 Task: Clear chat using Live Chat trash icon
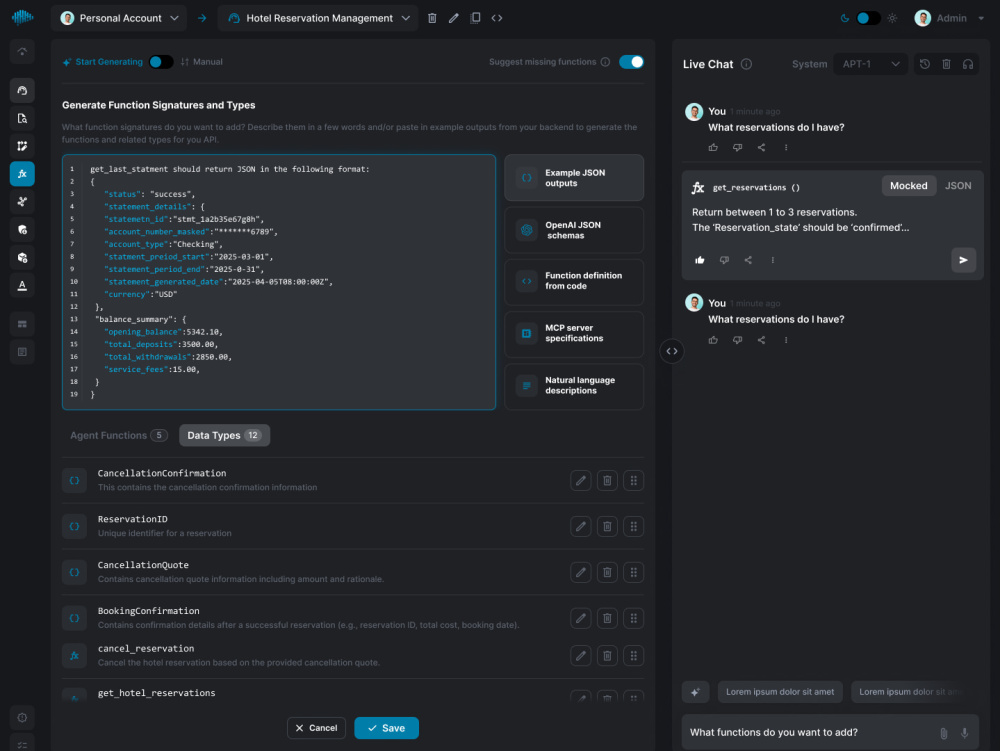pos(946,64)
